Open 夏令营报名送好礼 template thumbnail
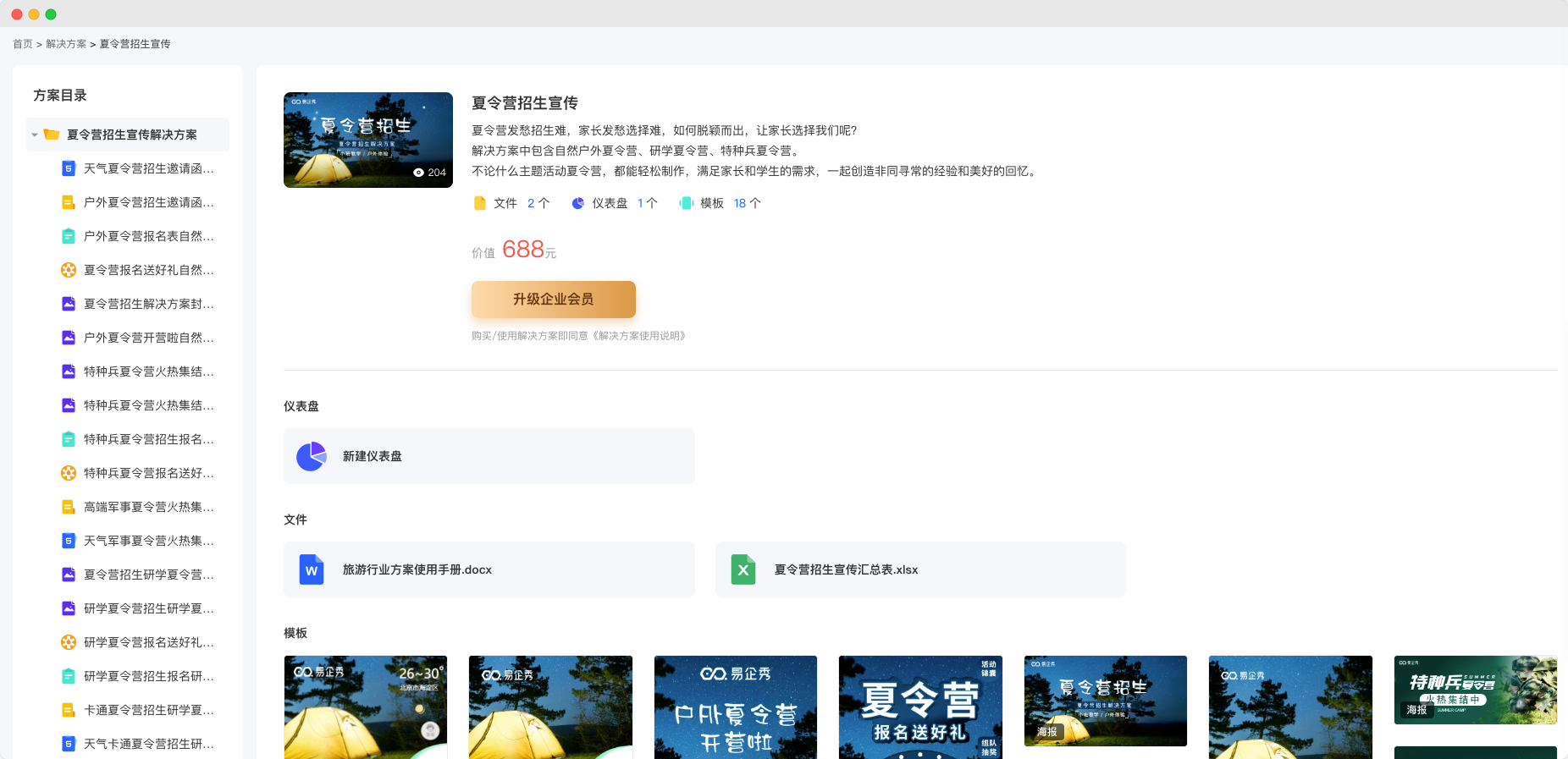The image size is (1568, 759). point(920,707)
